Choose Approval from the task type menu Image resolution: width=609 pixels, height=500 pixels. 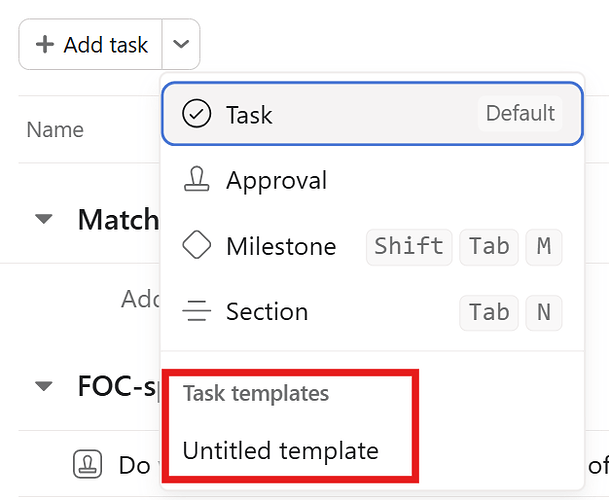click(372, 180)
